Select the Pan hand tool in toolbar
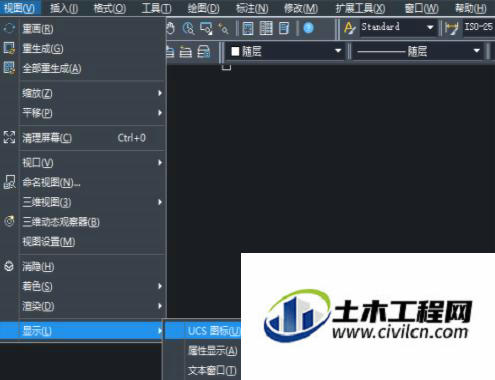 170,28
